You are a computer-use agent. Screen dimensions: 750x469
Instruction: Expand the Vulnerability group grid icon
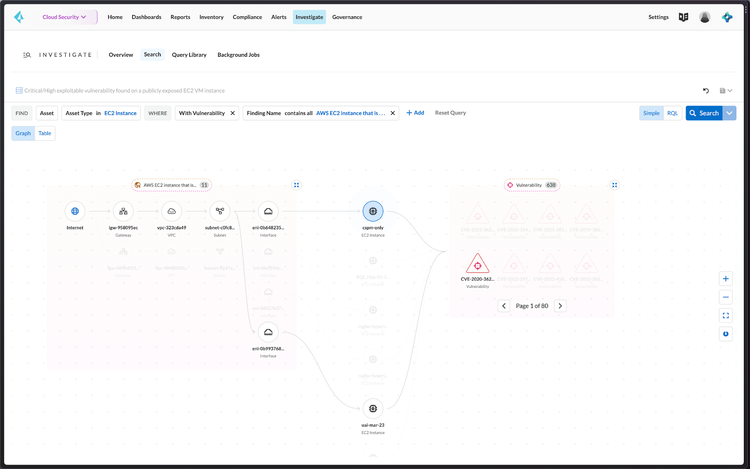615,185
